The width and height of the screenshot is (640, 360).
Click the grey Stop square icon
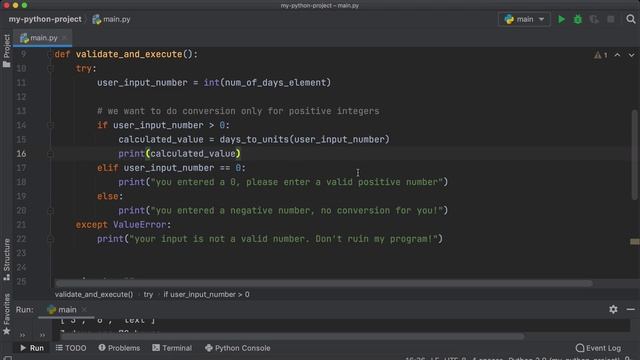611,19
